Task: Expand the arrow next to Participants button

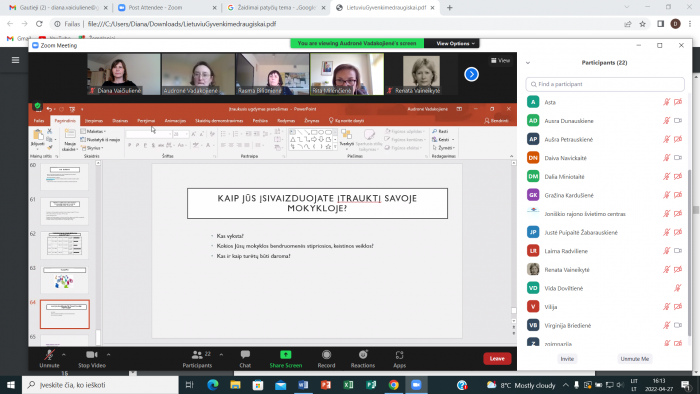Action: pyautogui.click(x=221, y=355)
